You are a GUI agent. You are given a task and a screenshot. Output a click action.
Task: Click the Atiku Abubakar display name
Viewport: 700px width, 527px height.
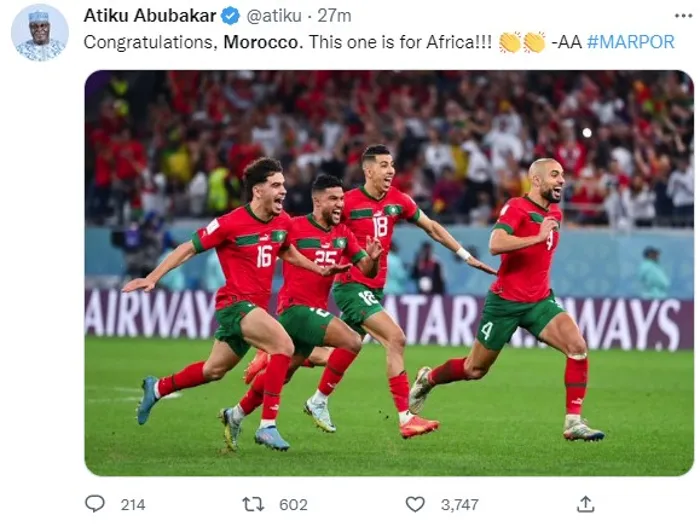click(x=150, y=16)
